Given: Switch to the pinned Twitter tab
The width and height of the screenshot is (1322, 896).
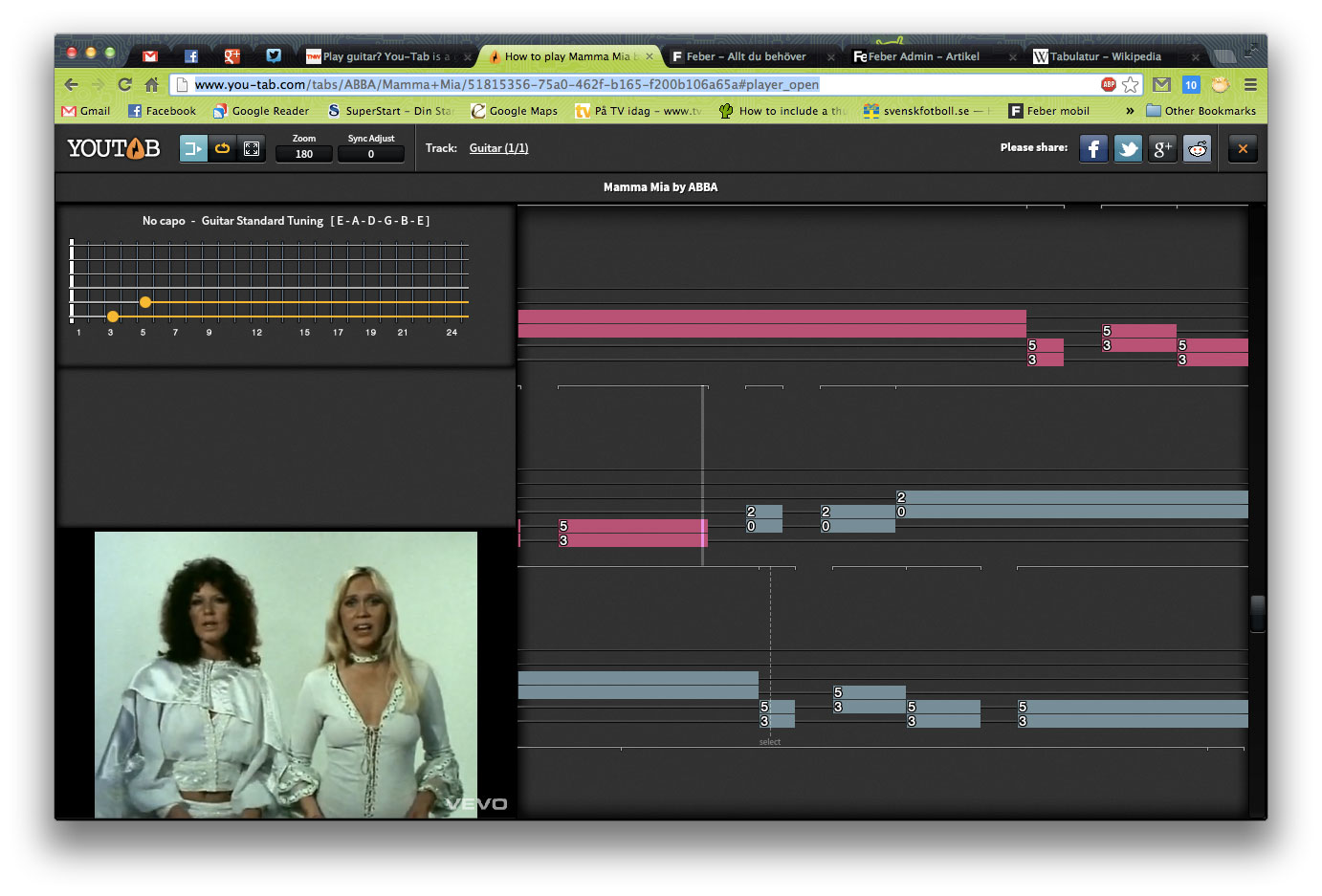Looking at the screenshot, I should coord(274,56).
